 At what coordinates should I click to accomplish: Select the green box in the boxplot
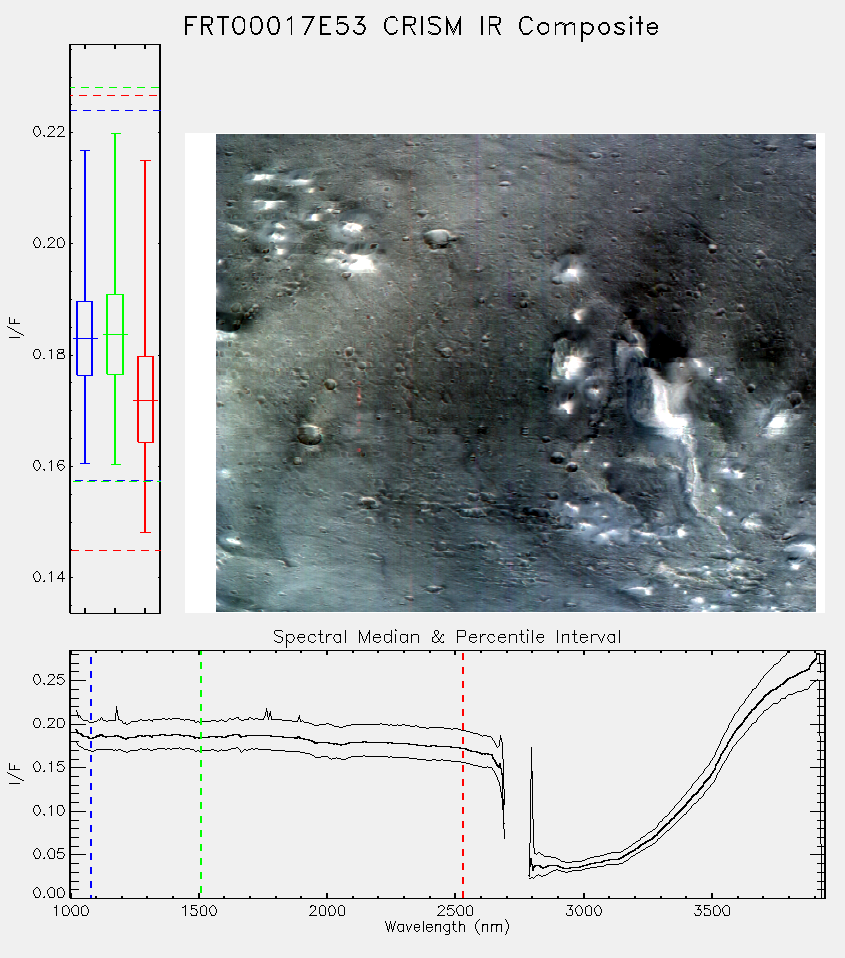click(115, 334)
